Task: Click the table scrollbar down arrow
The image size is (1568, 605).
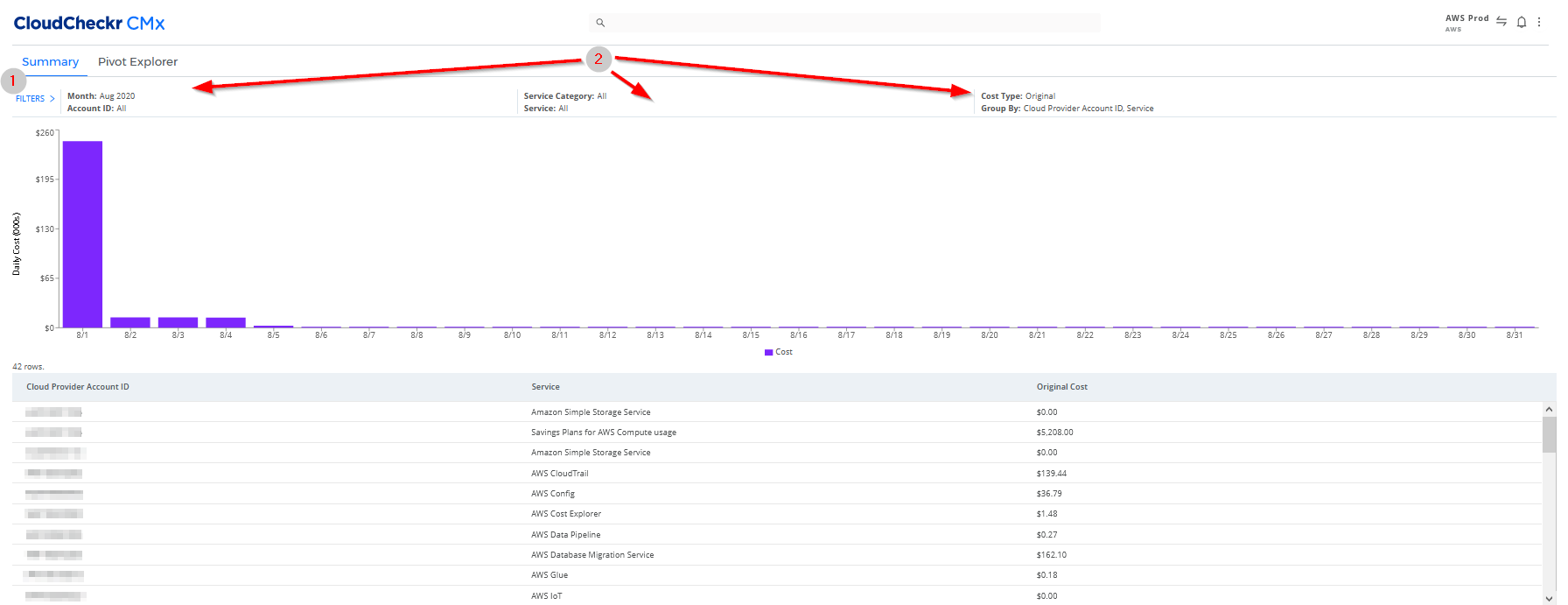Action: pos(1549,599)
